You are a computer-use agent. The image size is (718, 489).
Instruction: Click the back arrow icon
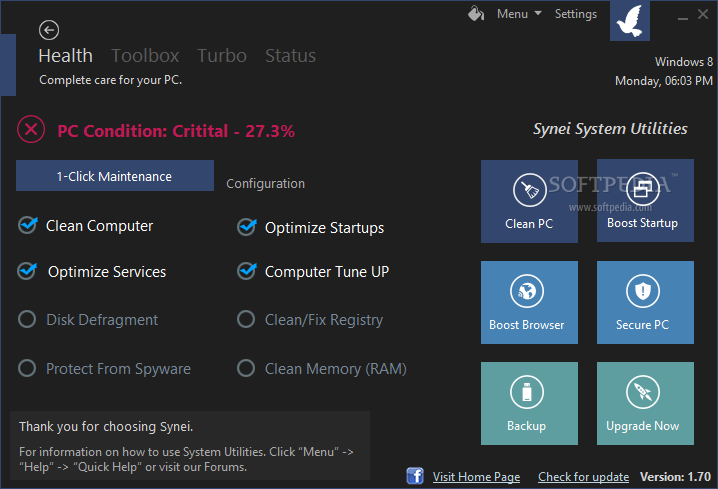point(49,30)
